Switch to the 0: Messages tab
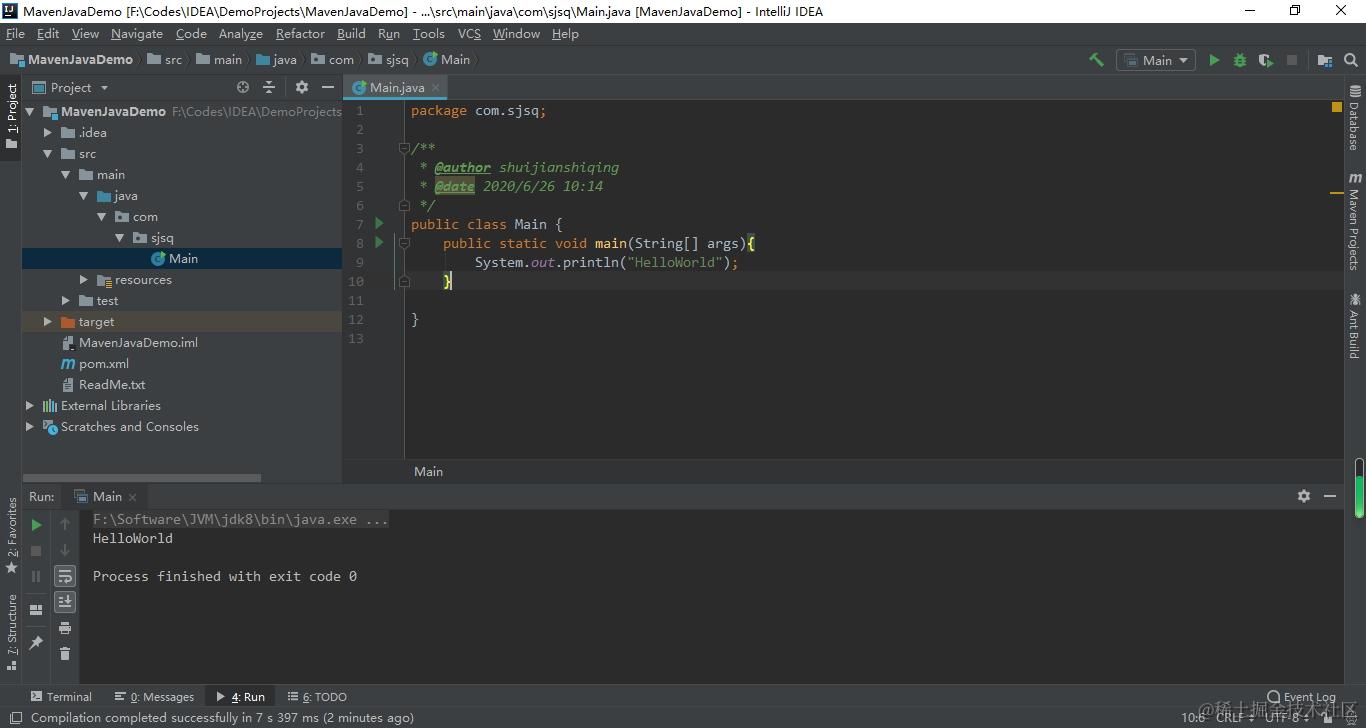Screen dimensions: 1366x728 154,697
